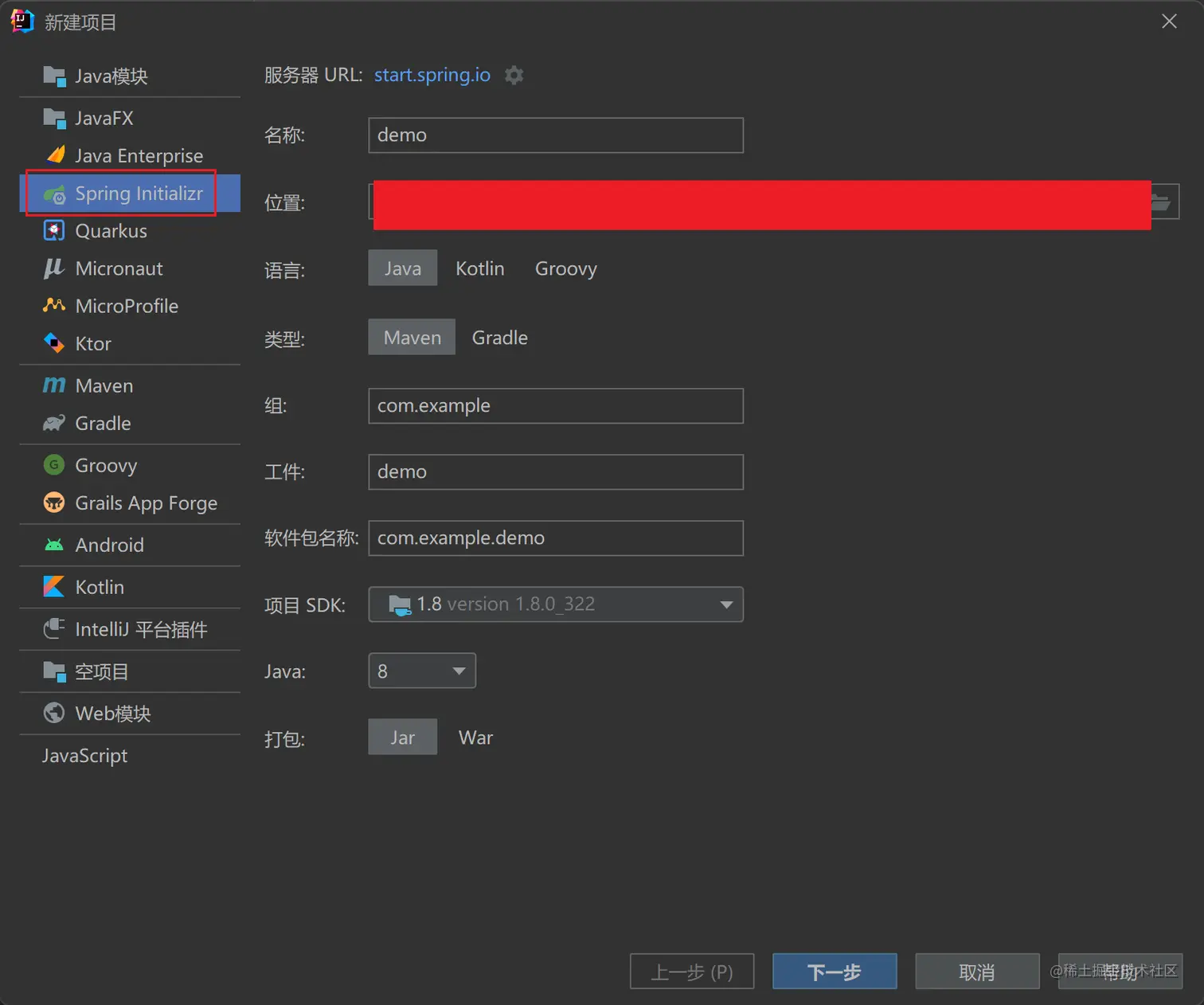Select Java language option
This screenshot has width=1204, height=1005.
(403, 268)
